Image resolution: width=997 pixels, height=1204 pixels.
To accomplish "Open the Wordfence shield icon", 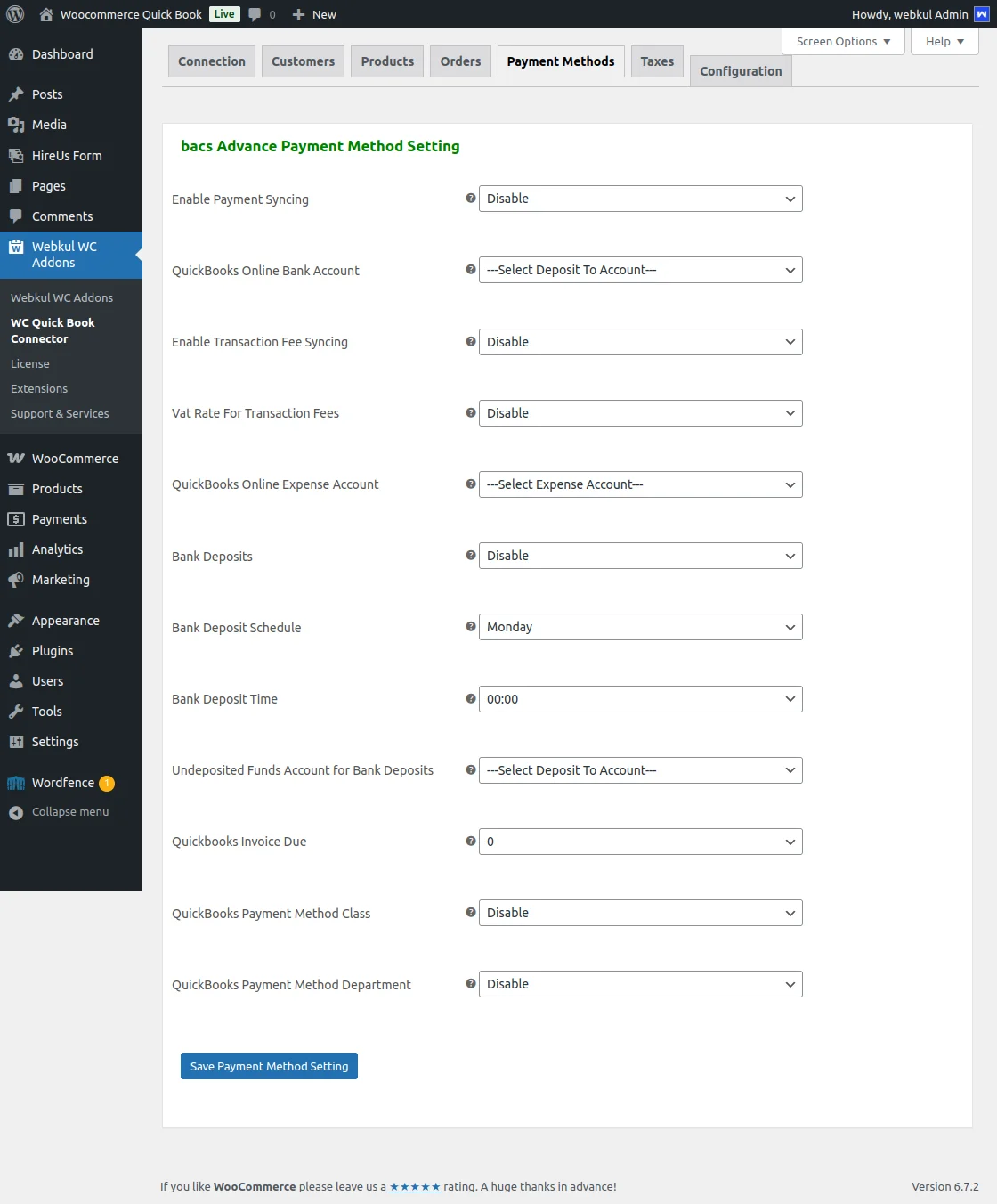I will click(x=16, y=783).
